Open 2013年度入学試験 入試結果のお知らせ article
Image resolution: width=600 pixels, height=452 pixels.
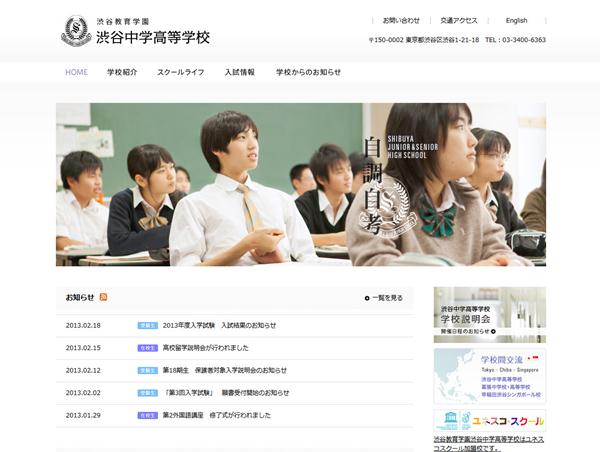click(x=219, y=325)
